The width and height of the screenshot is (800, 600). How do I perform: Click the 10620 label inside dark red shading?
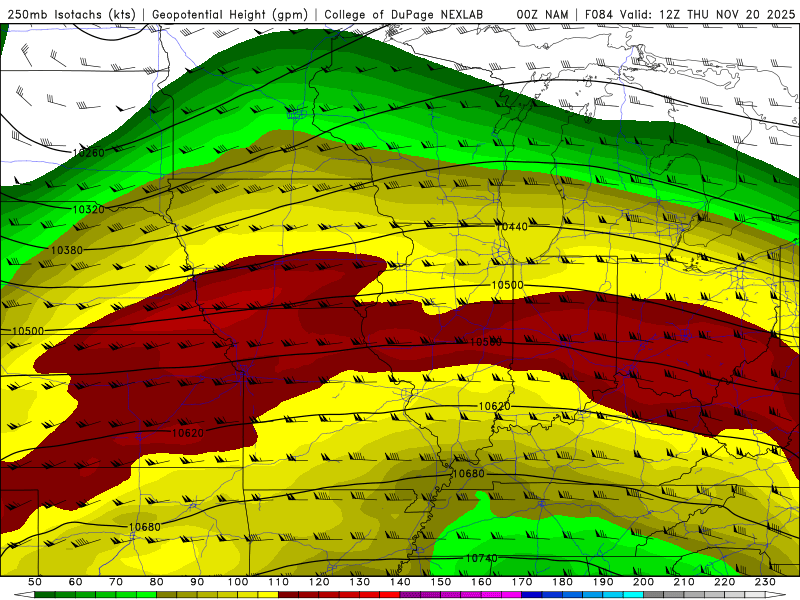click(x=188, y=433)
